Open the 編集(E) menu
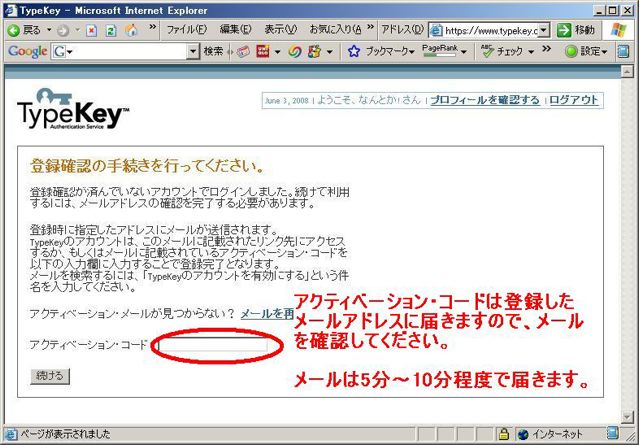This screenshot has width=639, height=445. point(236,29)
